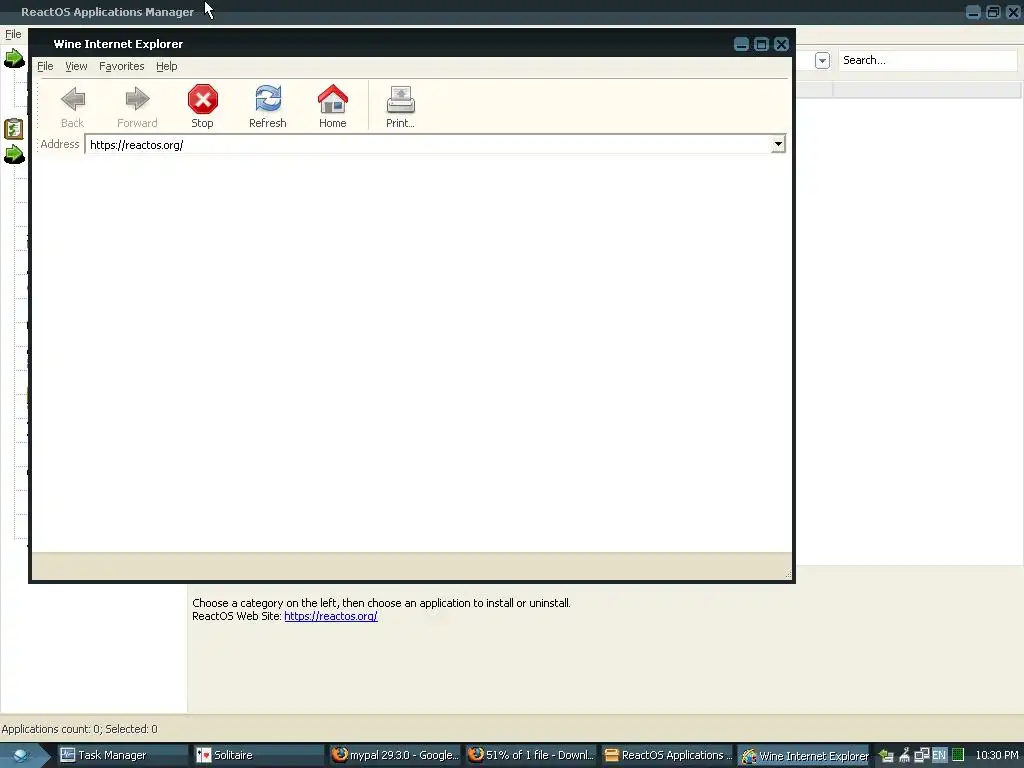Click the Back arrow in Wine Internet Explorer

[72, 106]
